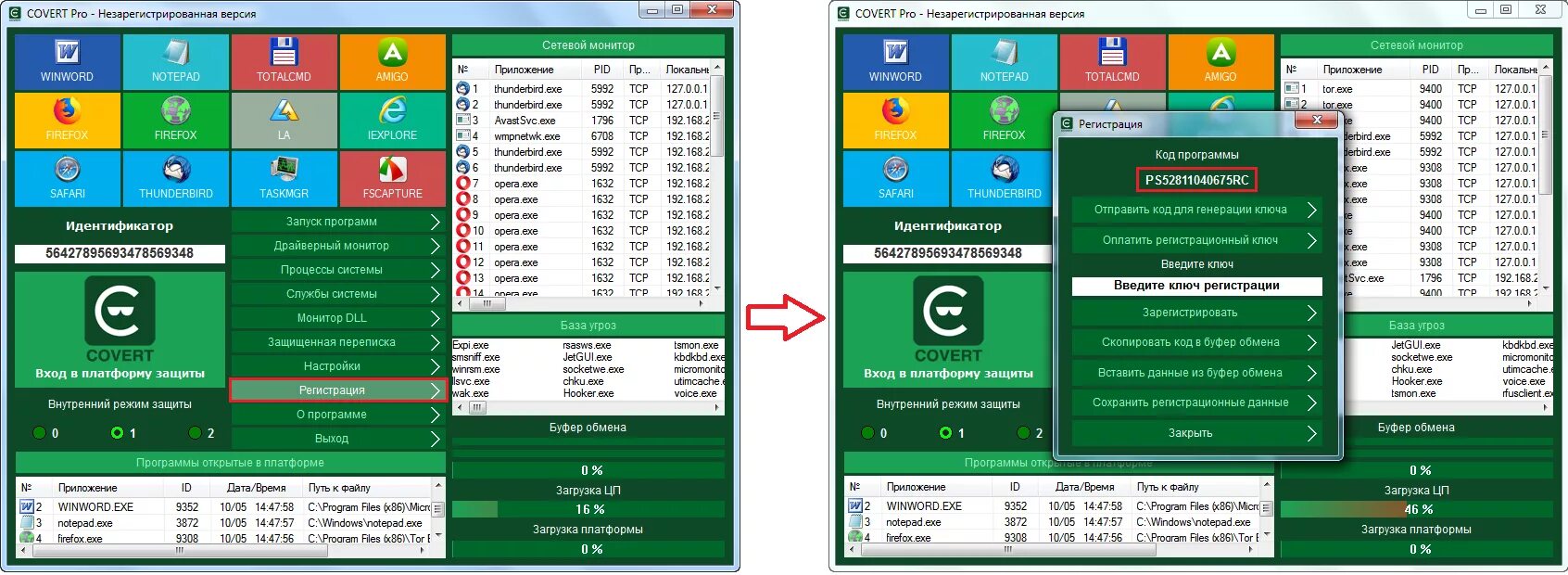Close the Регистрация dialog
The height and width of the screenshot is (575, 1568).
[x=1316, y=121]
